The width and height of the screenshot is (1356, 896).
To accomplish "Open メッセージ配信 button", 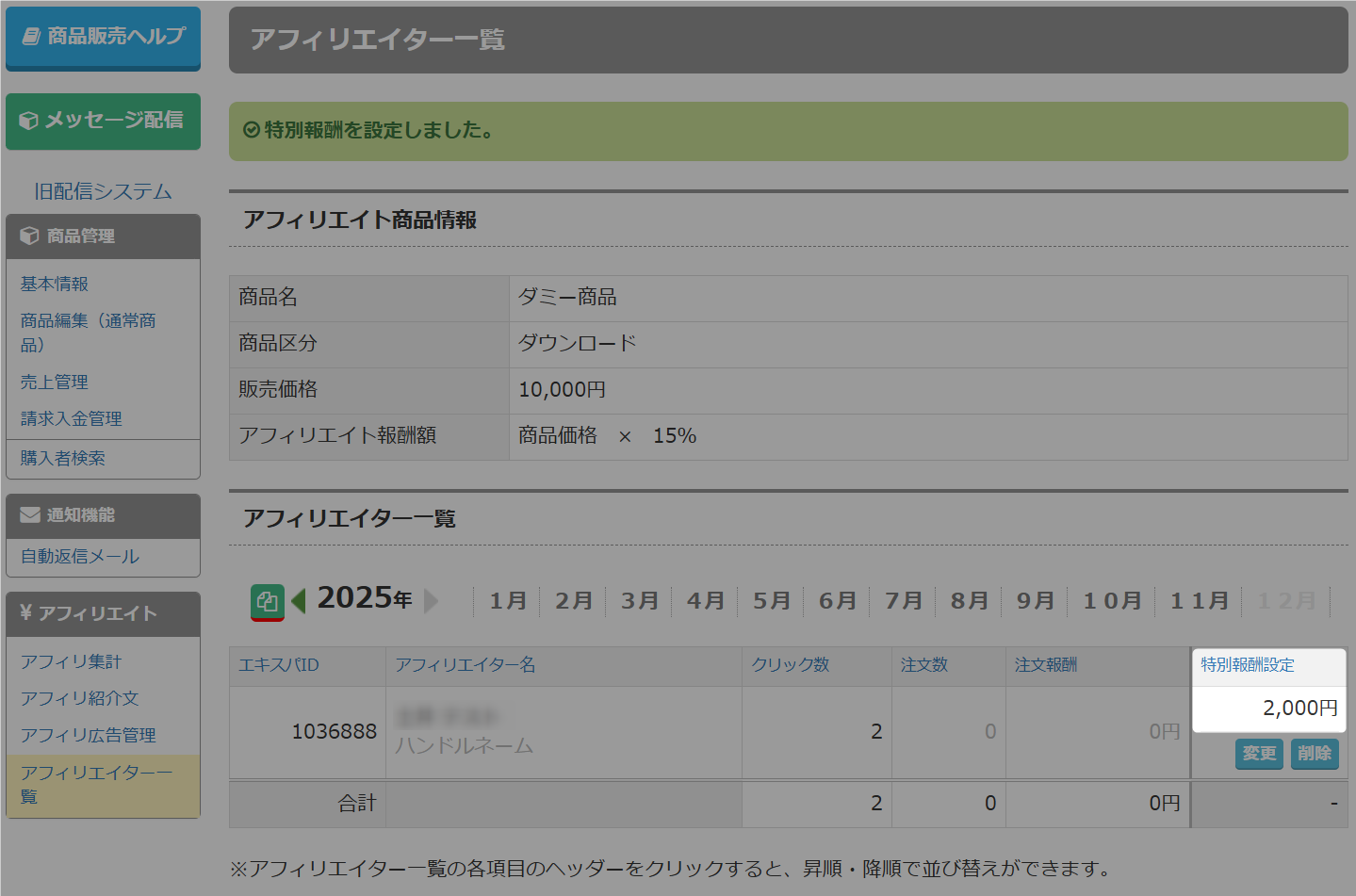I will [x=104, y=121].
